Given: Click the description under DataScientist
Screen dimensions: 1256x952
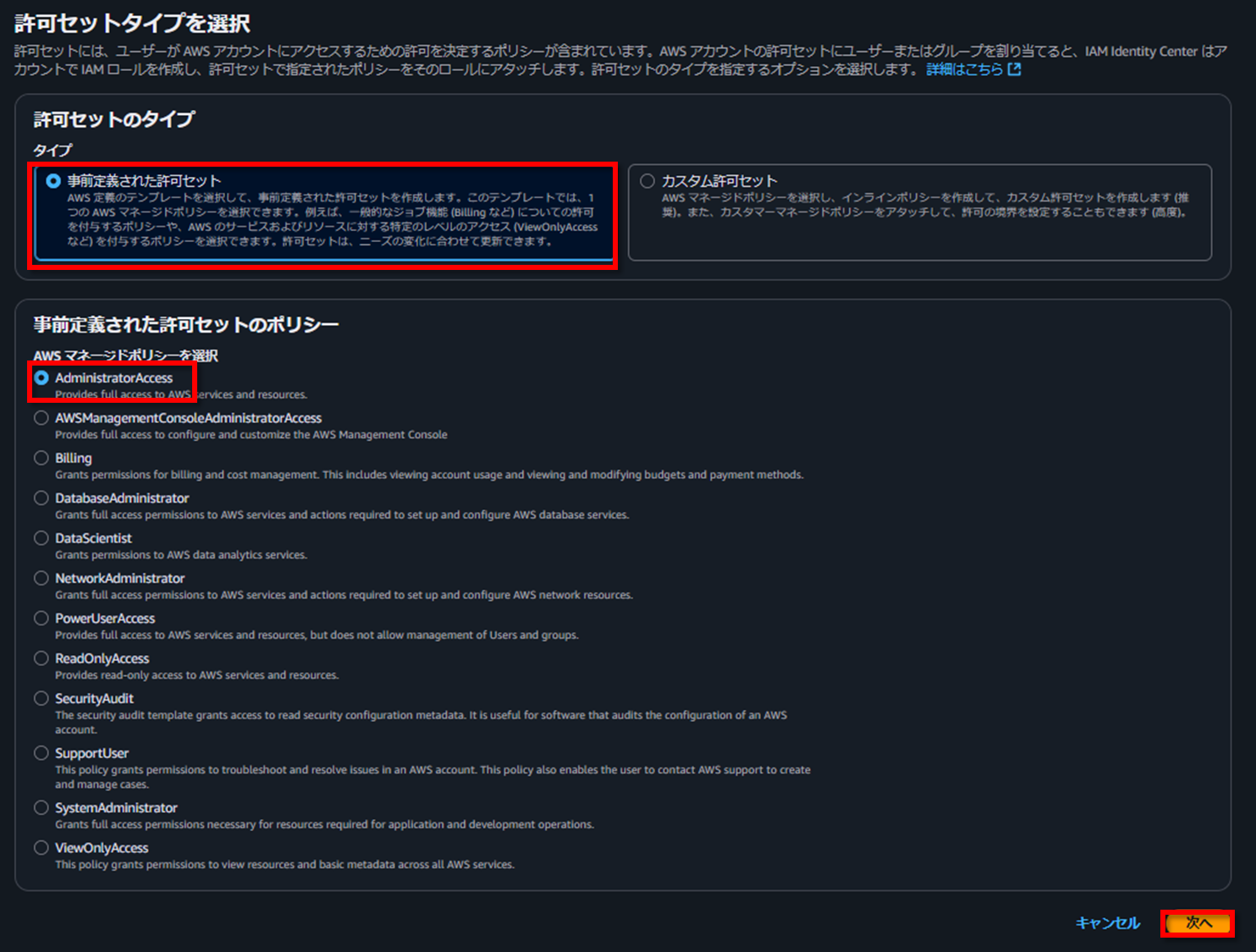Looking at the screenshot, I should [x=181, y=555].
